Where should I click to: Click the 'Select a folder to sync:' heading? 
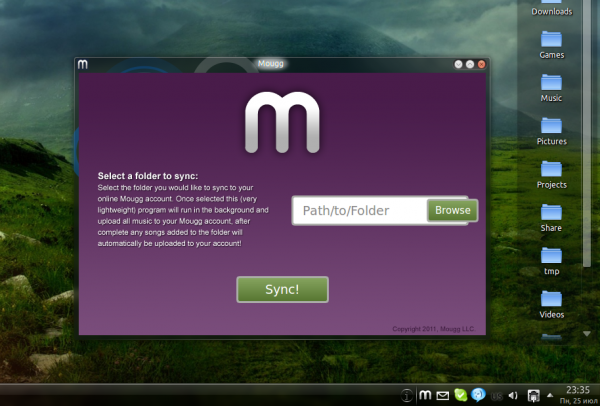(148, 176)
